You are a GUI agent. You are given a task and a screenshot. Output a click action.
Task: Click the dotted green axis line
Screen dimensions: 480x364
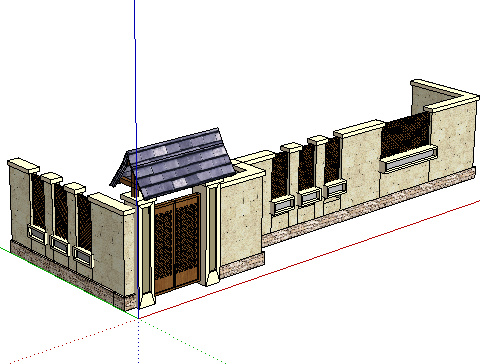[x=183, y=341]
